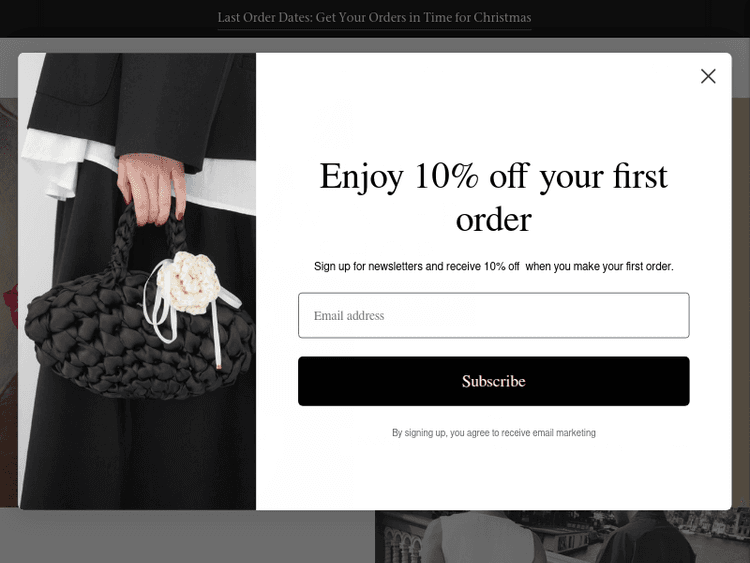Close the 10% off newsletter popup
750x563 pixels.
(708, 76)
